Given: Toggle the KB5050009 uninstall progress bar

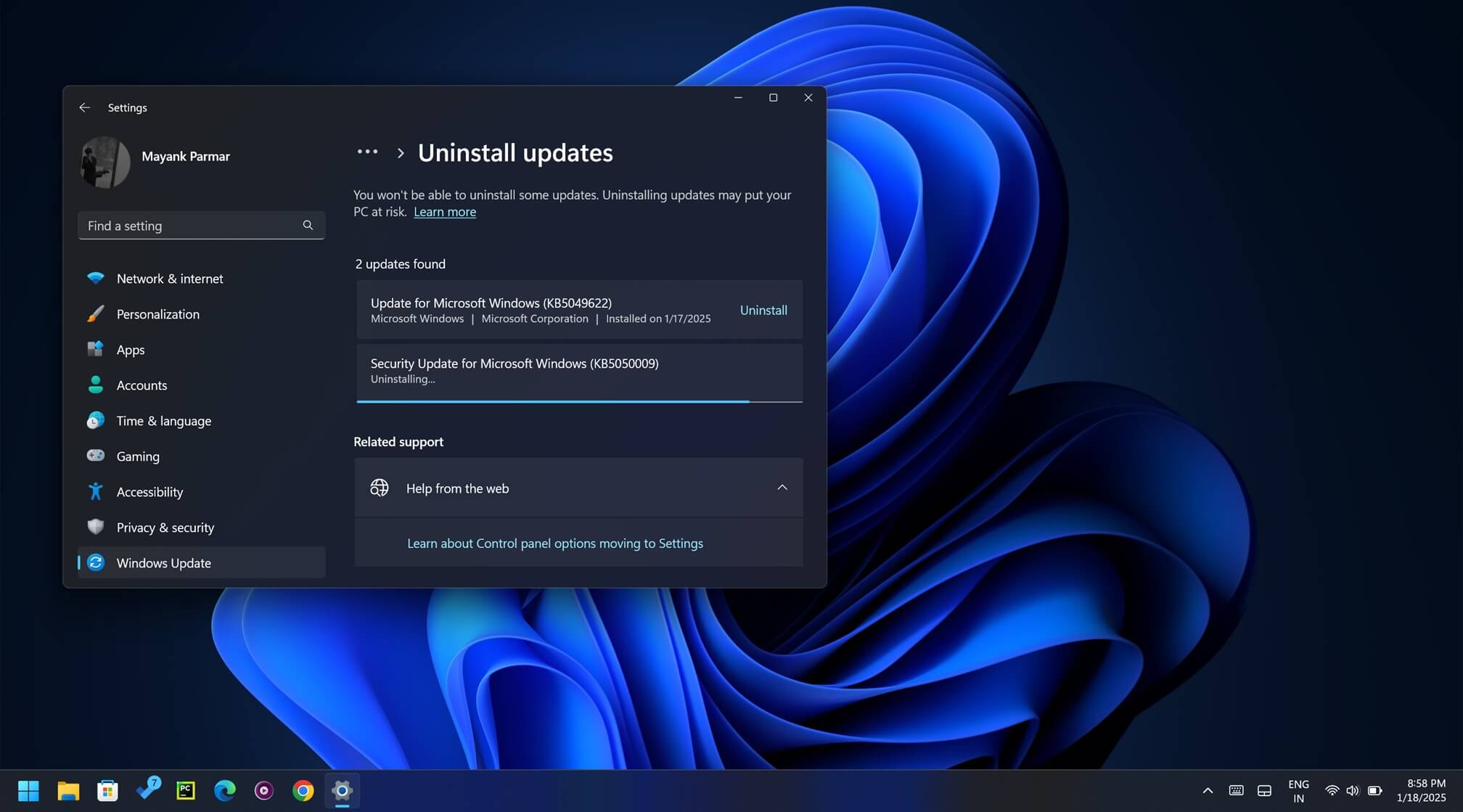Looking at the screenshot, I should coord(579,399).
